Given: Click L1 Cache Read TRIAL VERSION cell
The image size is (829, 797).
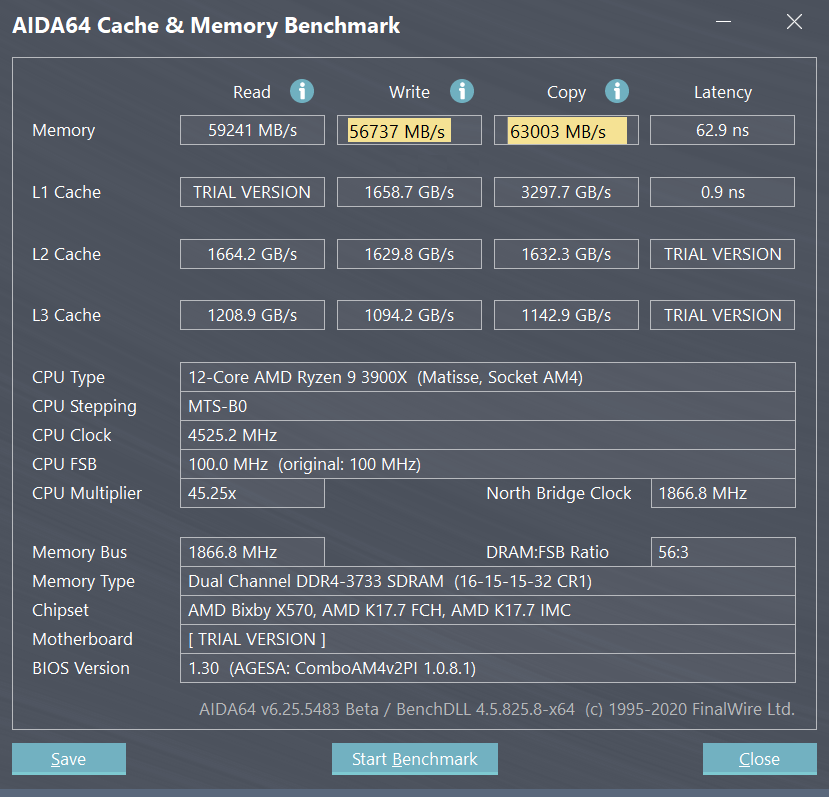Looking at the screenshot, I should (252, 192).
